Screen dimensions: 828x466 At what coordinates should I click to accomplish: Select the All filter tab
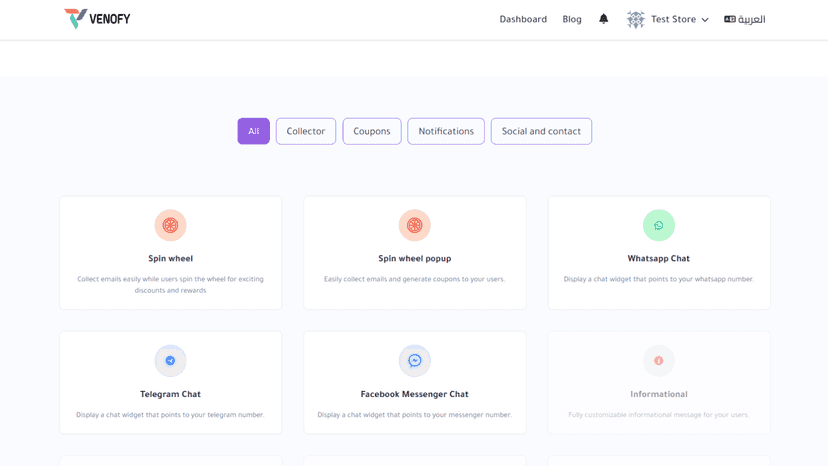pos(253,131)
